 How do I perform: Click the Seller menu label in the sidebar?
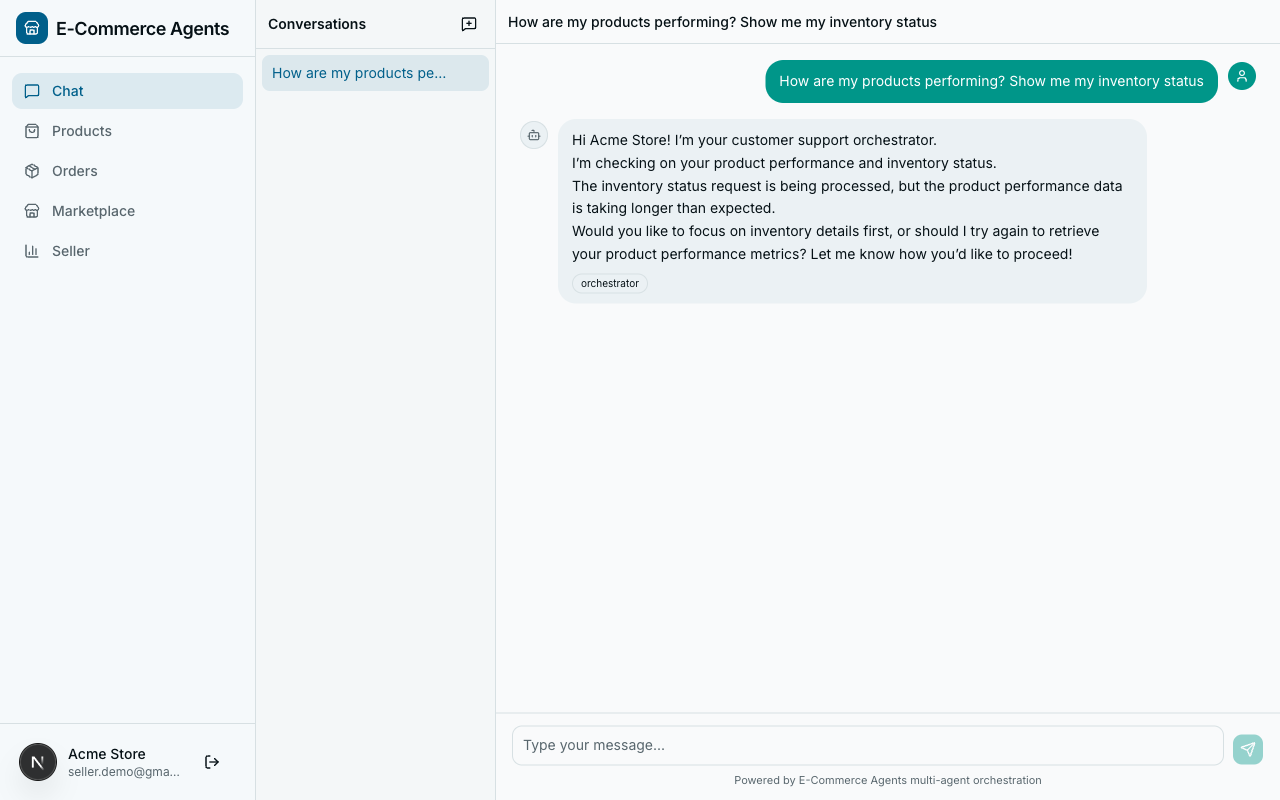click(x=71, y=251)
